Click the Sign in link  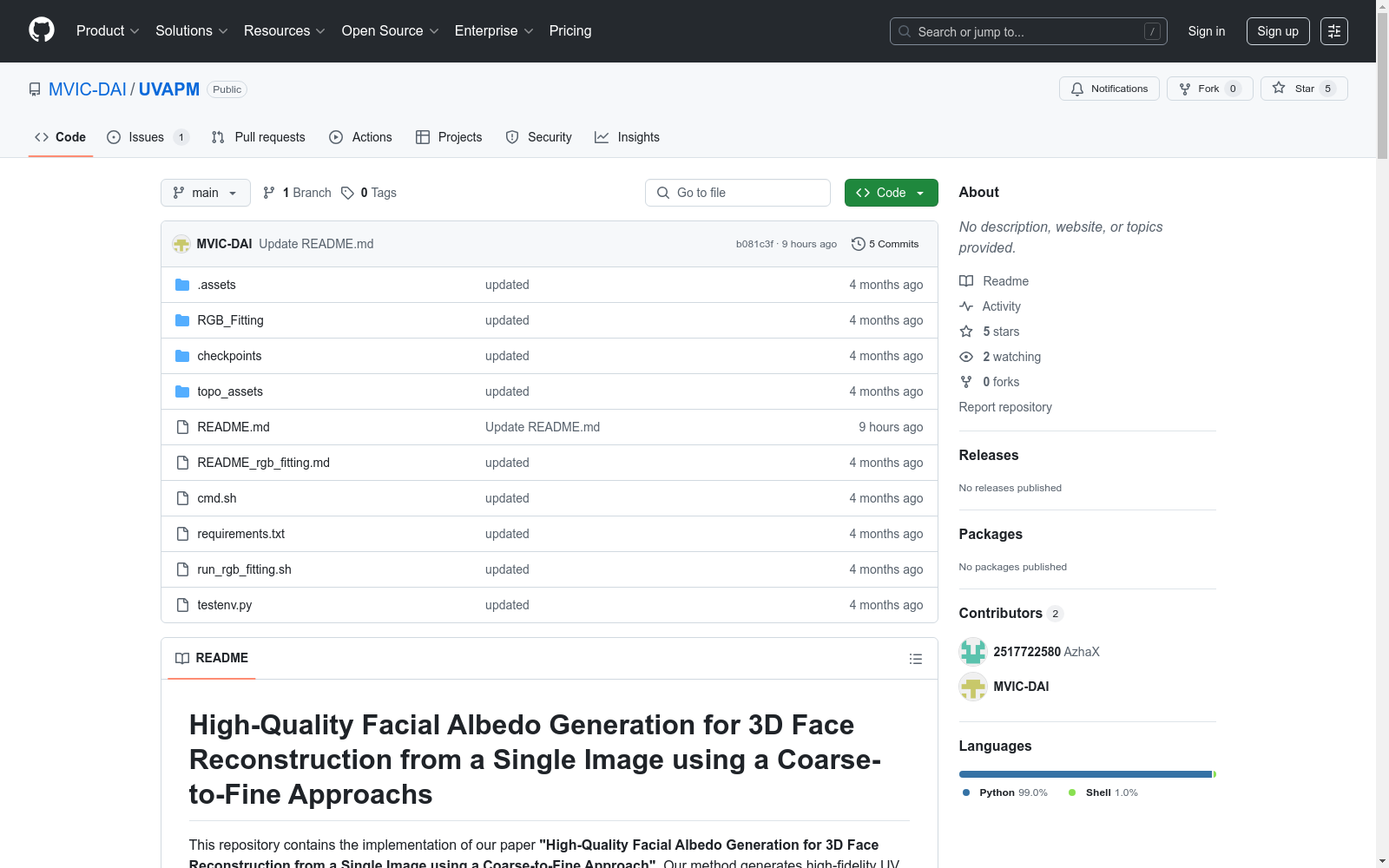pyautogui.click(x=1207, y=31)
